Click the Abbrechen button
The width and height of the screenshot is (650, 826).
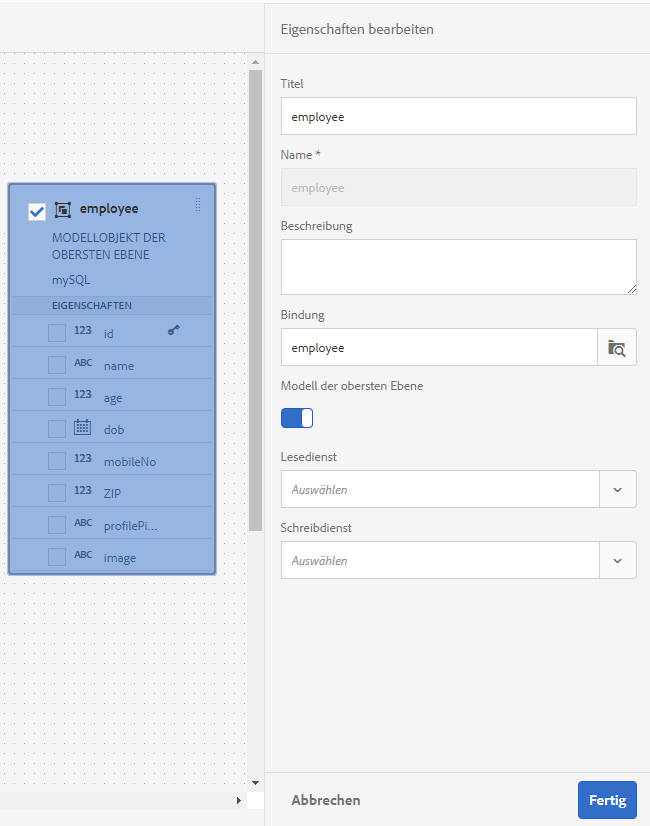326,800
